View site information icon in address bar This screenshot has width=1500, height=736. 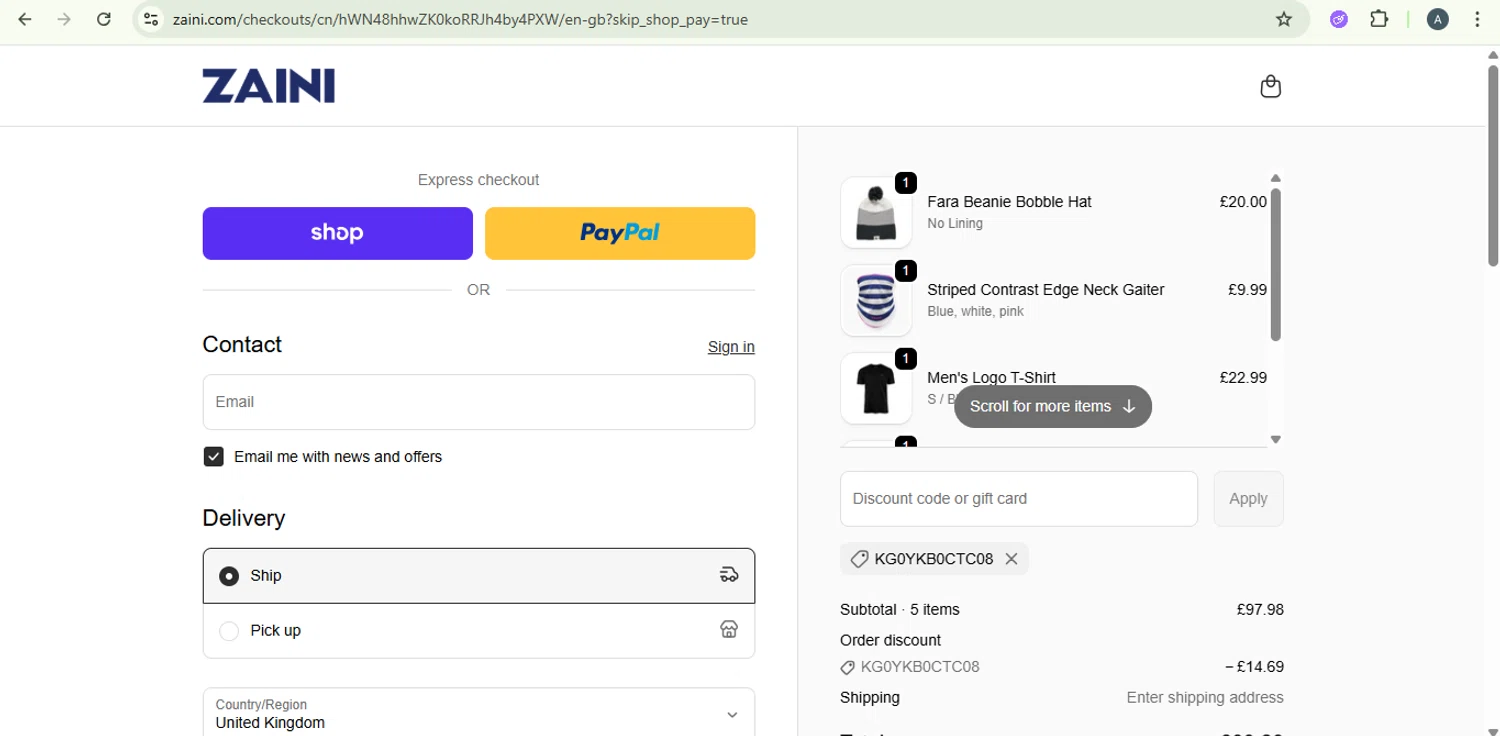[150, 19]
